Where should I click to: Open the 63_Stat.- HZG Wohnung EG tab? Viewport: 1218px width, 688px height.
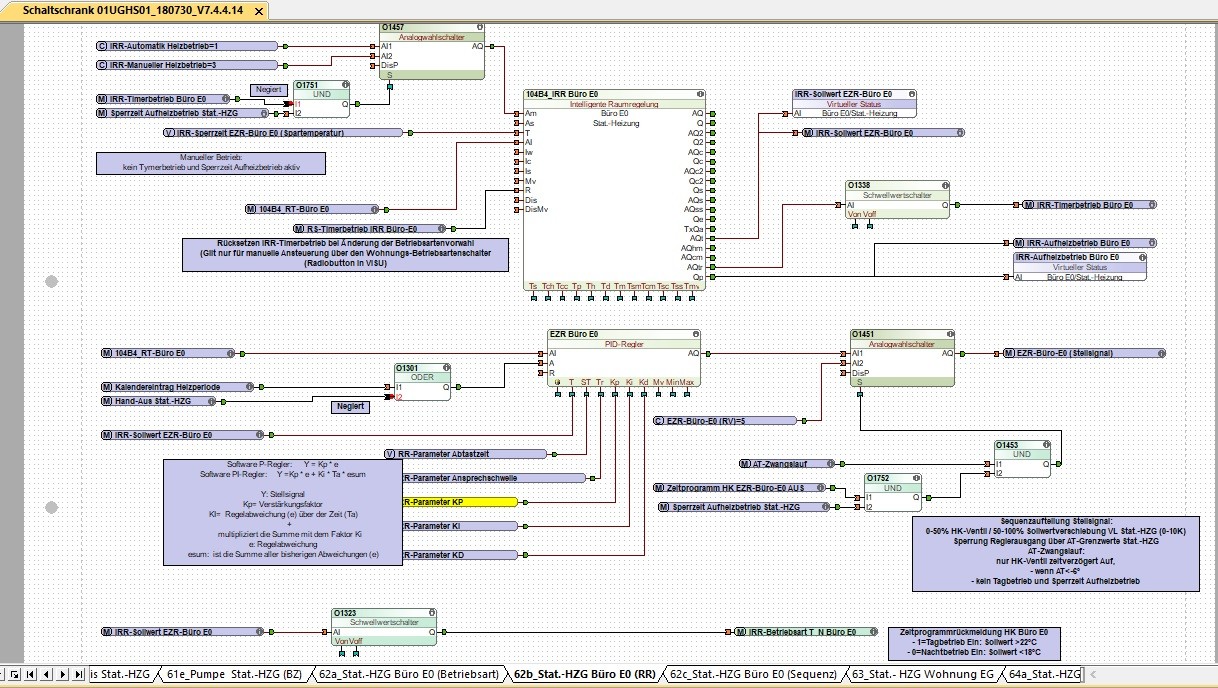(x=922, y=675)
